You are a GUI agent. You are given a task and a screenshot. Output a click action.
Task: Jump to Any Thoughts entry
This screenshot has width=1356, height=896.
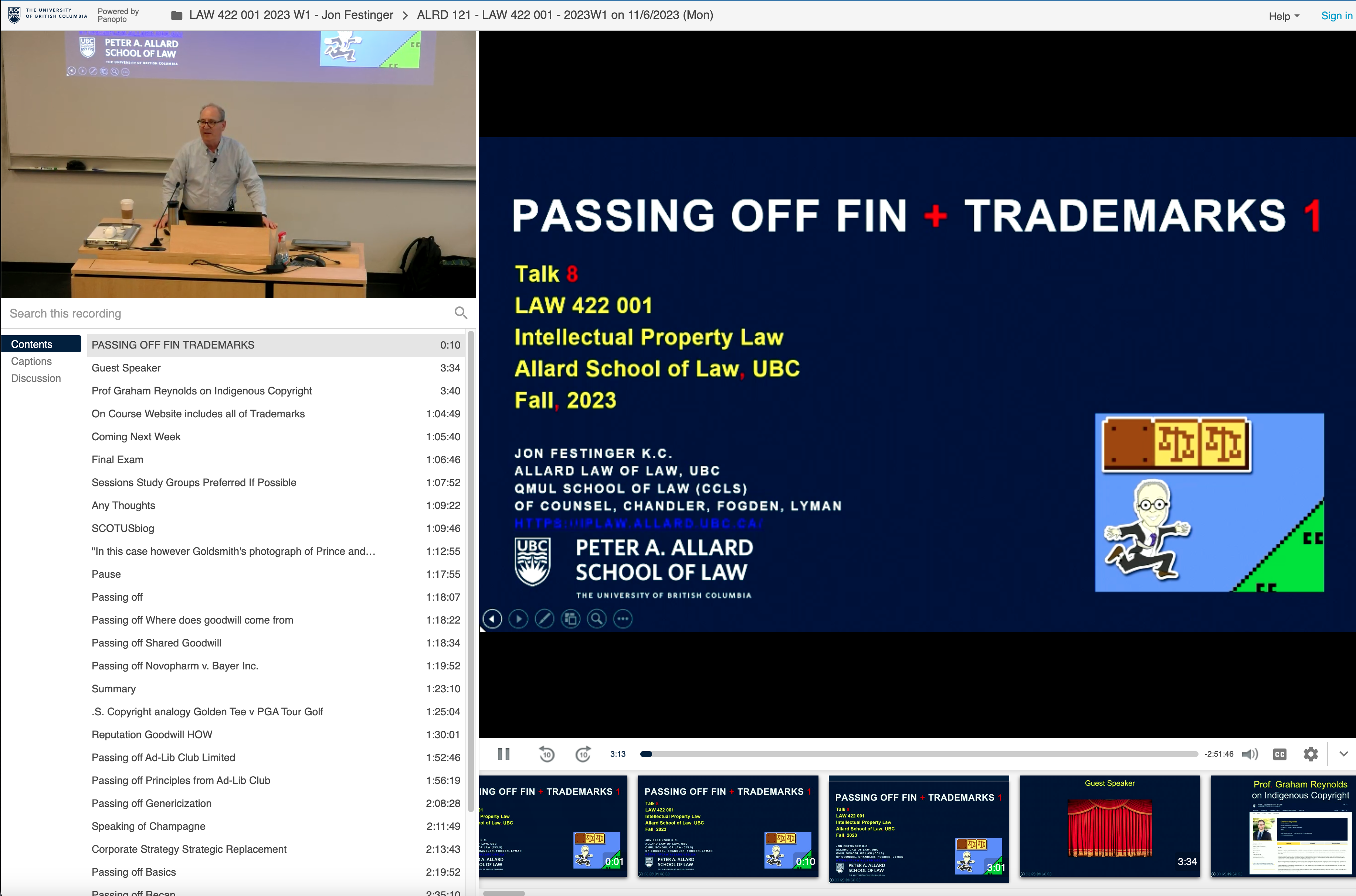point(276,505)
